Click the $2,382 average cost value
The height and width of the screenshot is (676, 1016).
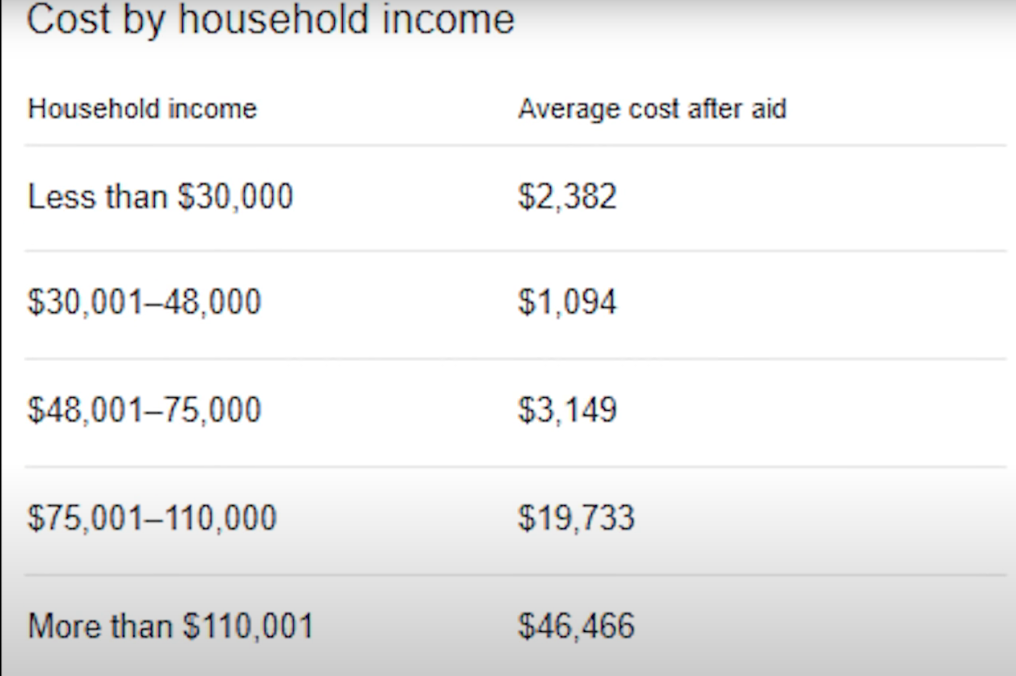(568, 196)
